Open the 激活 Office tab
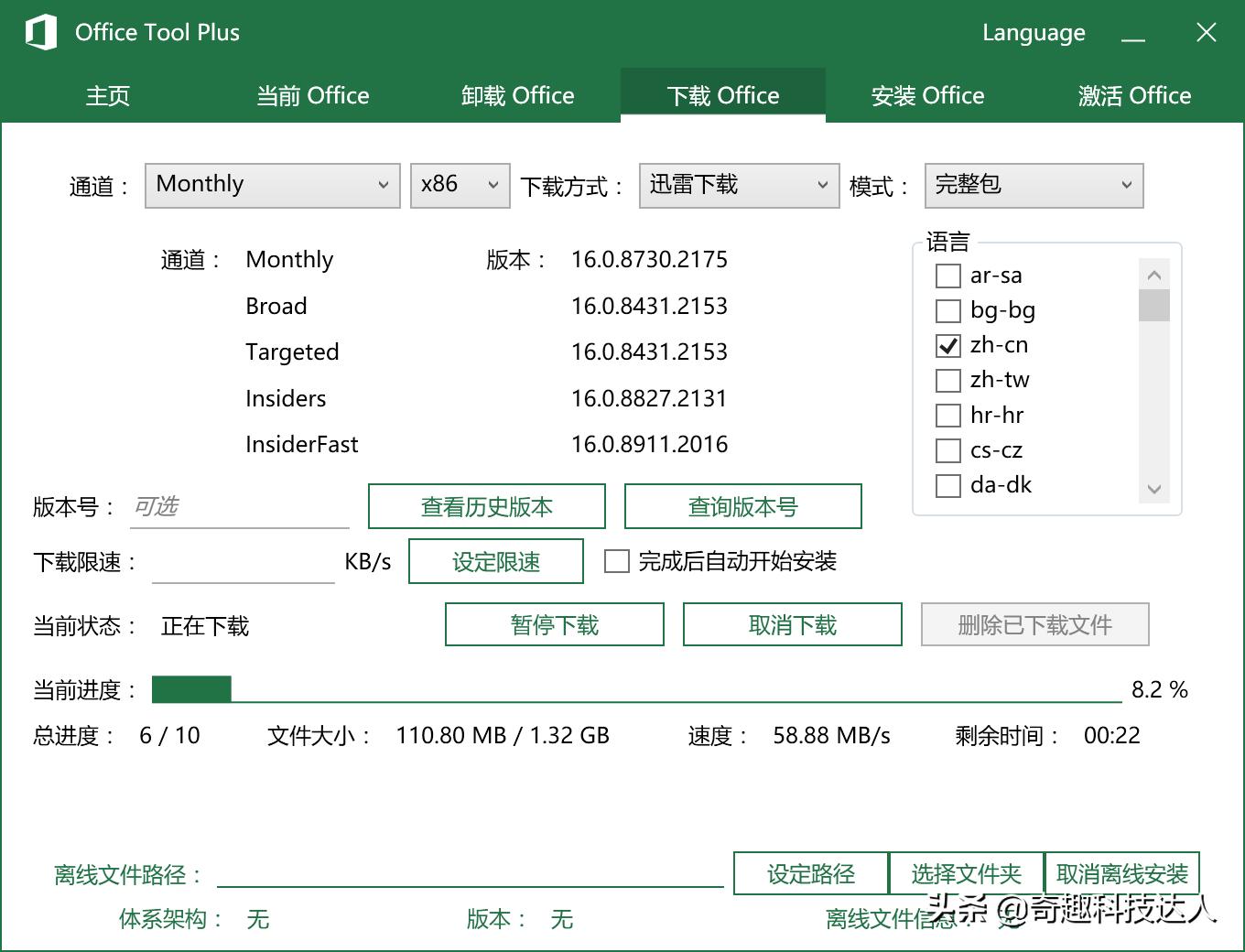1245x952 pixels. (1133, 95)
